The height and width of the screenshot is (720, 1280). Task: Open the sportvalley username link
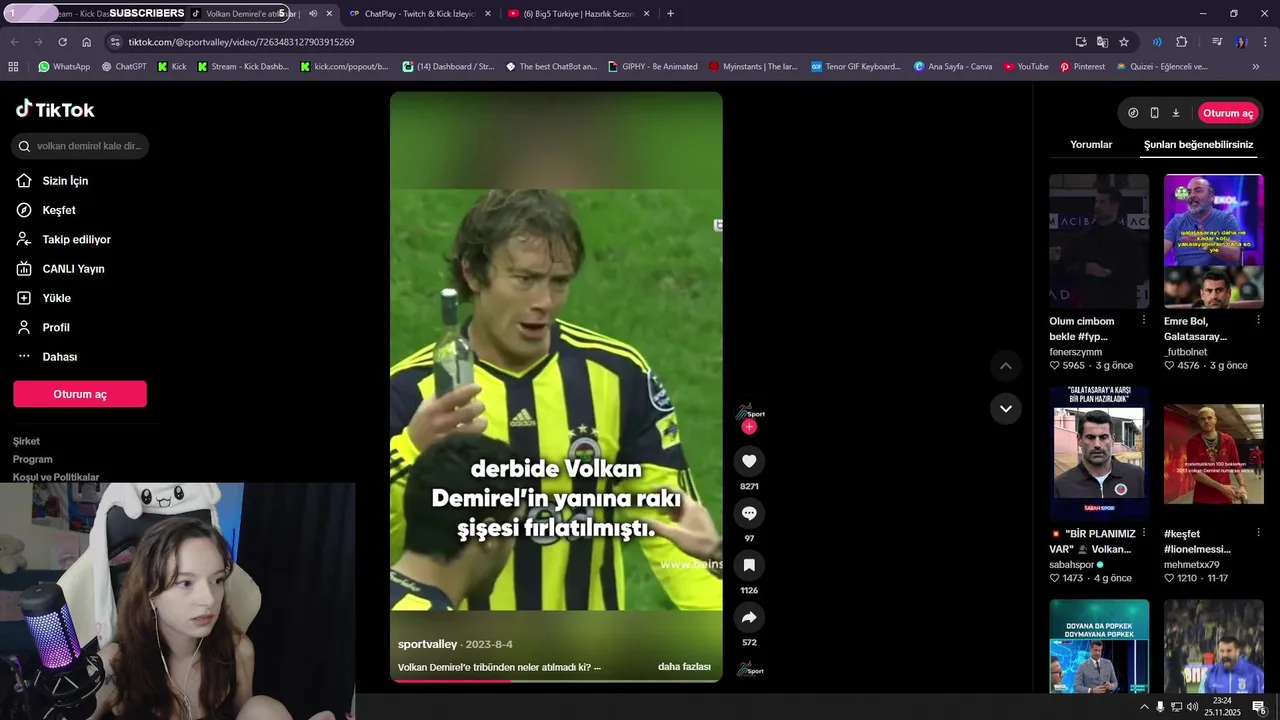pyautogui.click(x=427, y=644)
